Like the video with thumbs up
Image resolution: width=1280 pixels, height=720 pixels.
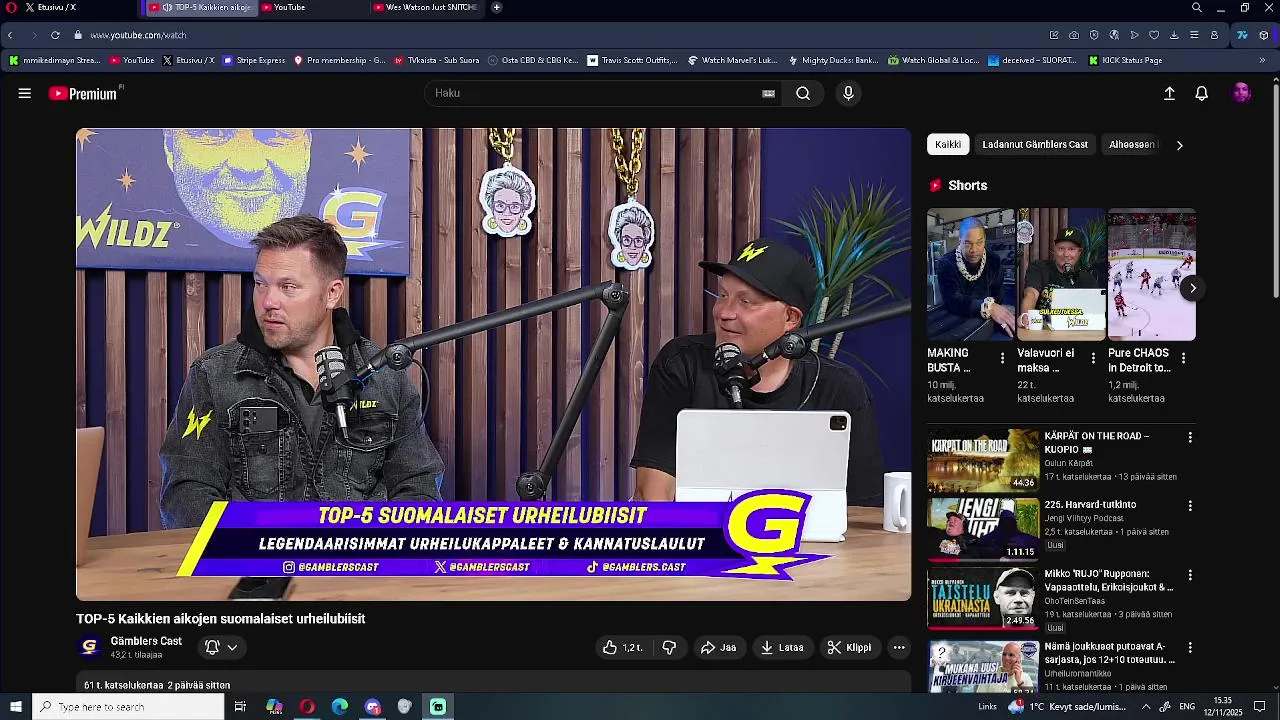coord(622,647)
